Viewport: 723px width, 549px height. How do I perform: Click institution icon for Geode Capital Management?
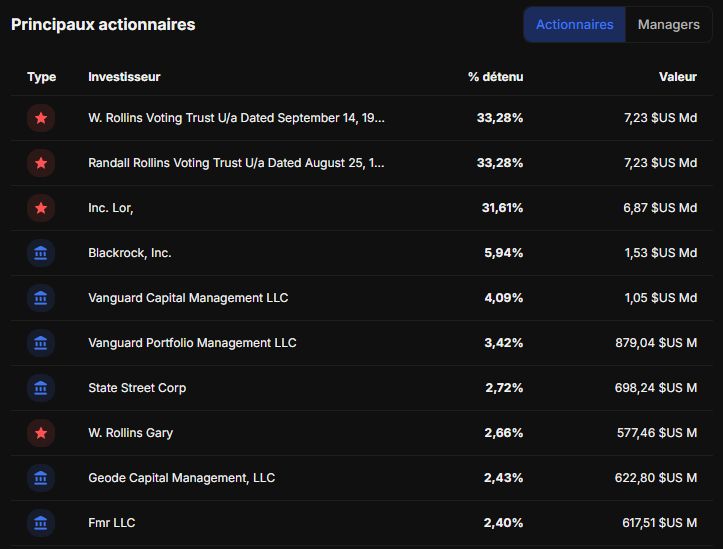coord(41,478)
